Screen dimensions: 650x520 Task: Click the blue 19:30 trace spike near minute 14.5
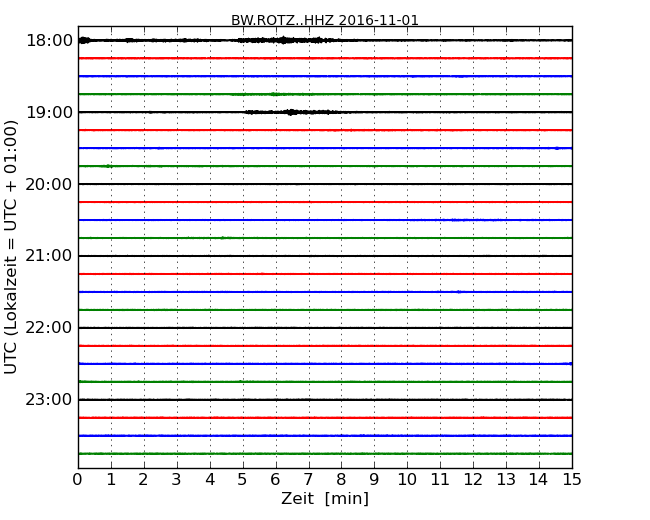(x=557, y=148)
